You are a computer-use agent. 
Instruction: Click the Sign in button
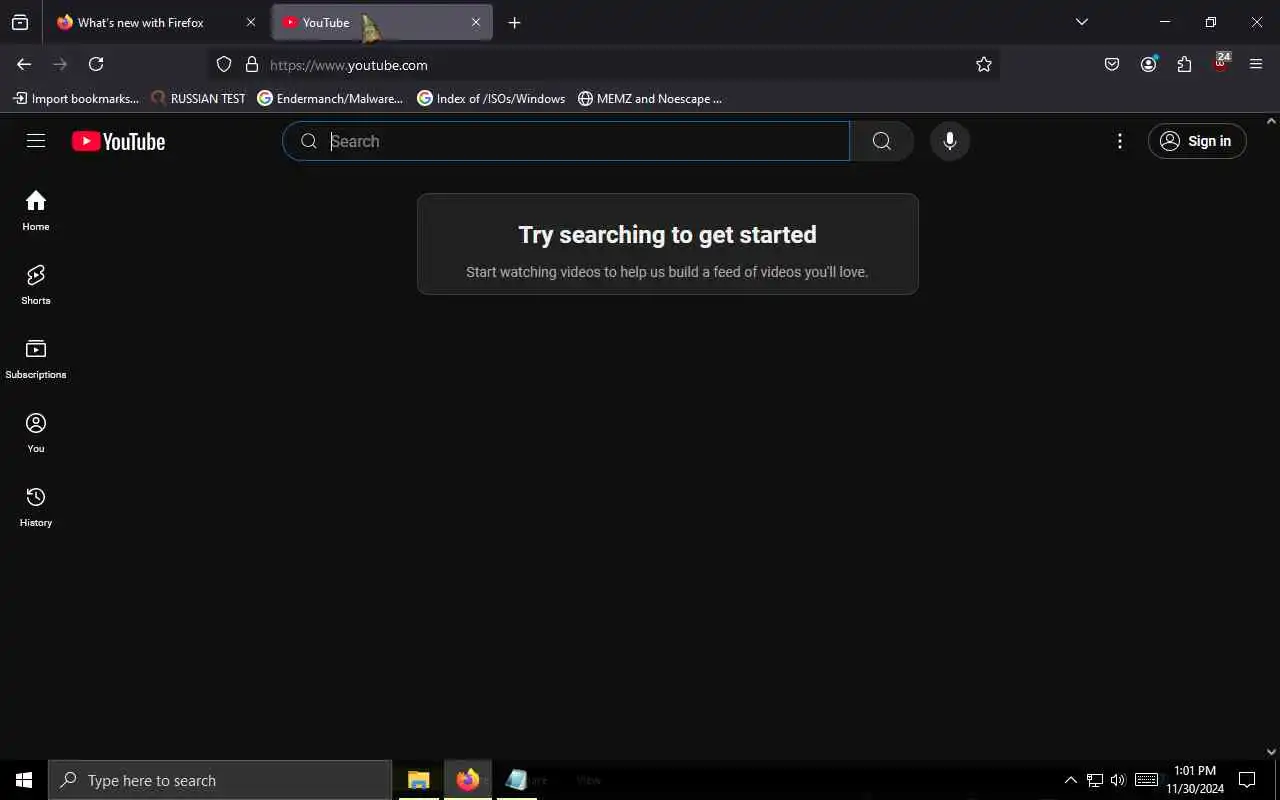pos(1197,141)
